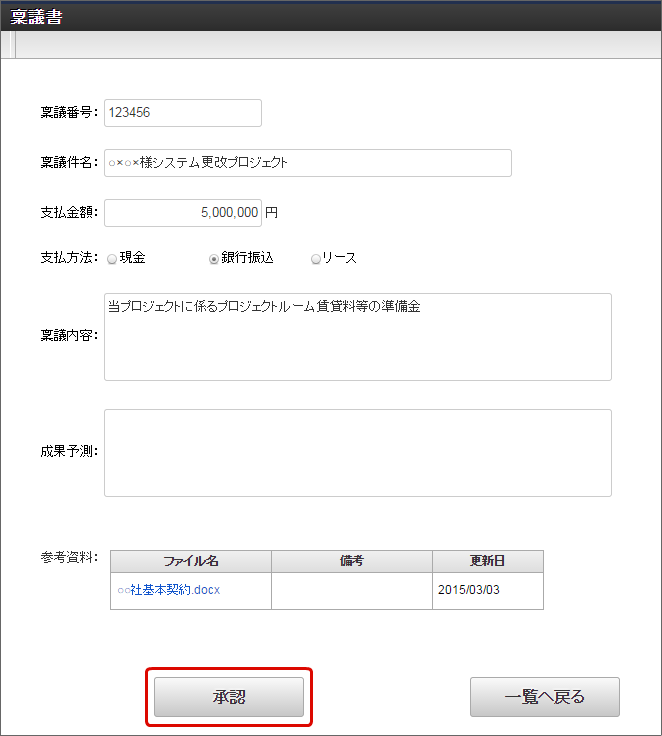
Task: Click inside the 稟議内容 text area
Action: pos(357,337)
